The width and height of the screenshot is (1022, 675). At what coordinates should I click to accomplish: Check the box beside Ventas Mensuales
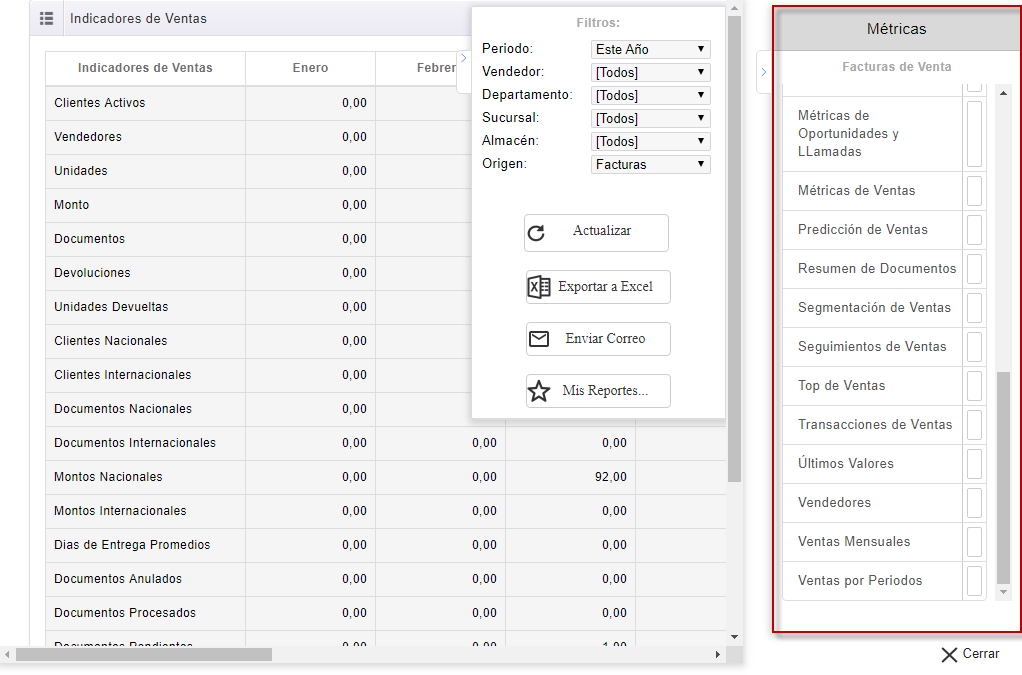coord(973,542)
